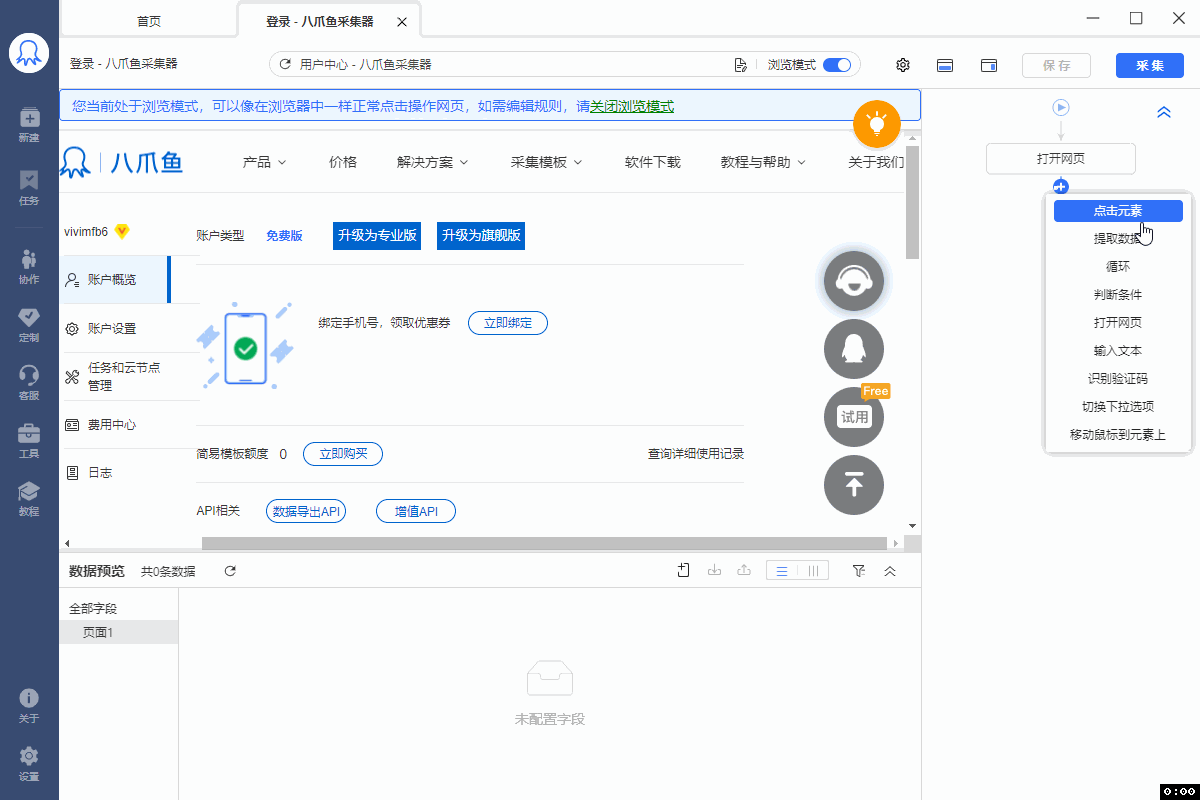Select 点击元素 from the popup menu
Image resolution: width=1200 pixels, height=800 pixels.
1118,211
